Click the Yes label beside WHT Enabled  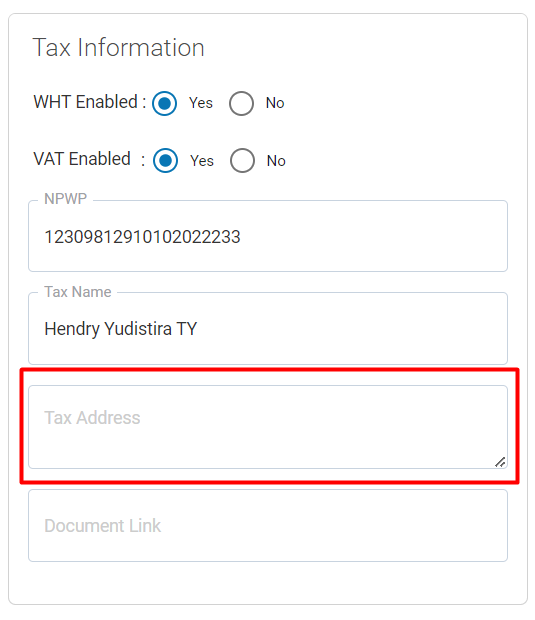point(201,103)
